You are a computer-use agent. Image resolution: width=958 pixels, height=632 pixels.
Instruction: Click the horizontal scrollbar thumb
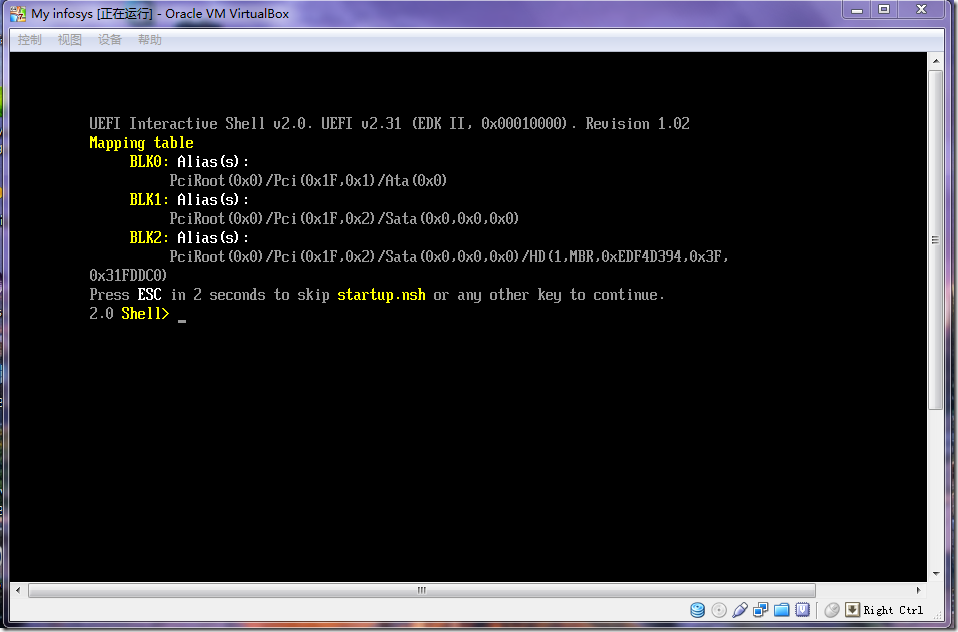pyautogui.click(x=422, y=590)
